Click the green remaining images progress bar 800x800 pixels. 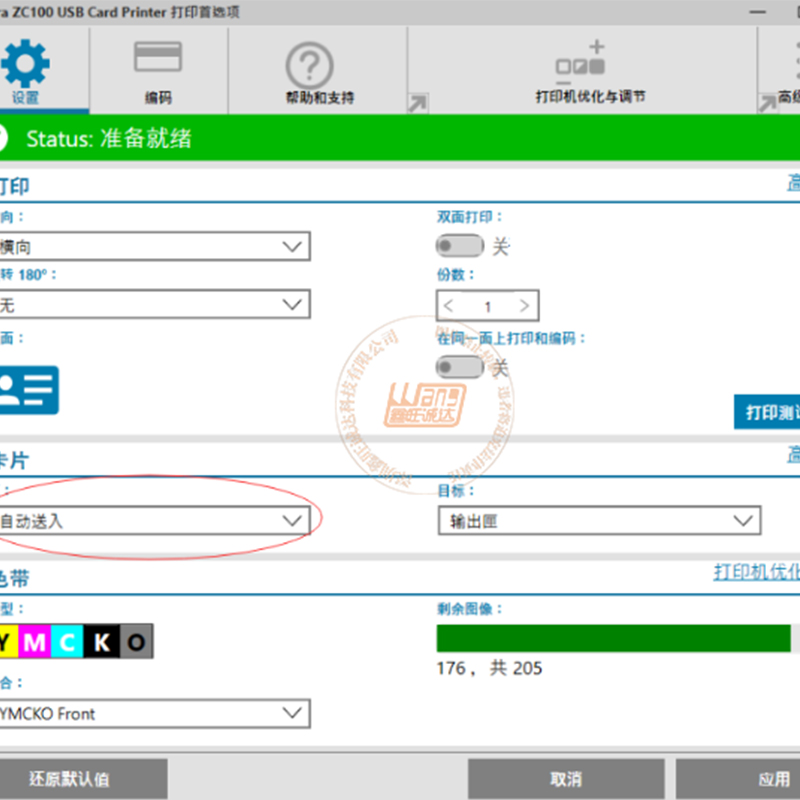tap(614, 638)
